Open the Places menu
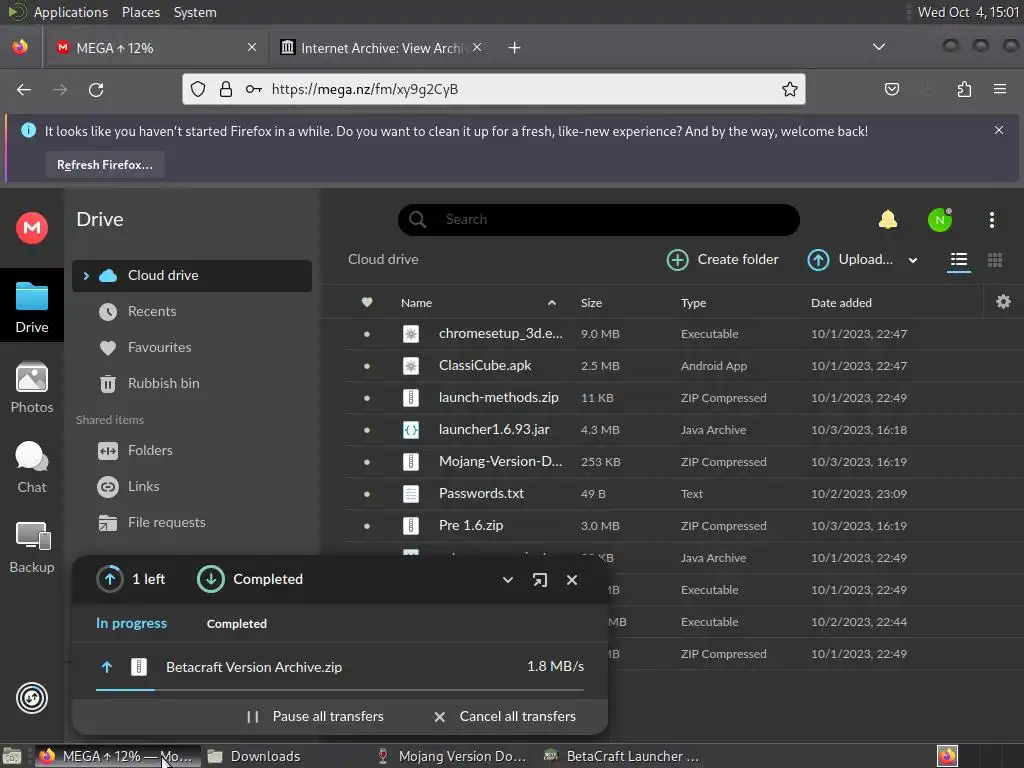The height and width of the screenshot is (768, 1024). tap(140, 12)
